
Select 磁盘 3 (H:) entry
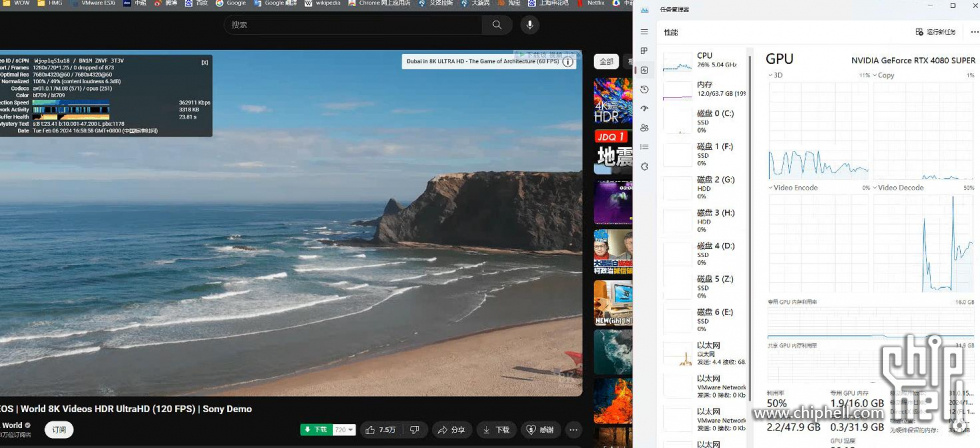pyautogui.click(x=706, y=221)
